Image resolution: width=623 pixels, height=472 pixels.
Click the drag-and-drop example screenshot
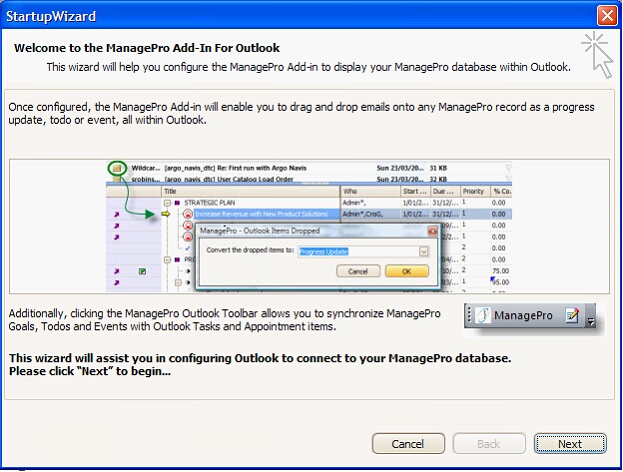pos(309,226)
